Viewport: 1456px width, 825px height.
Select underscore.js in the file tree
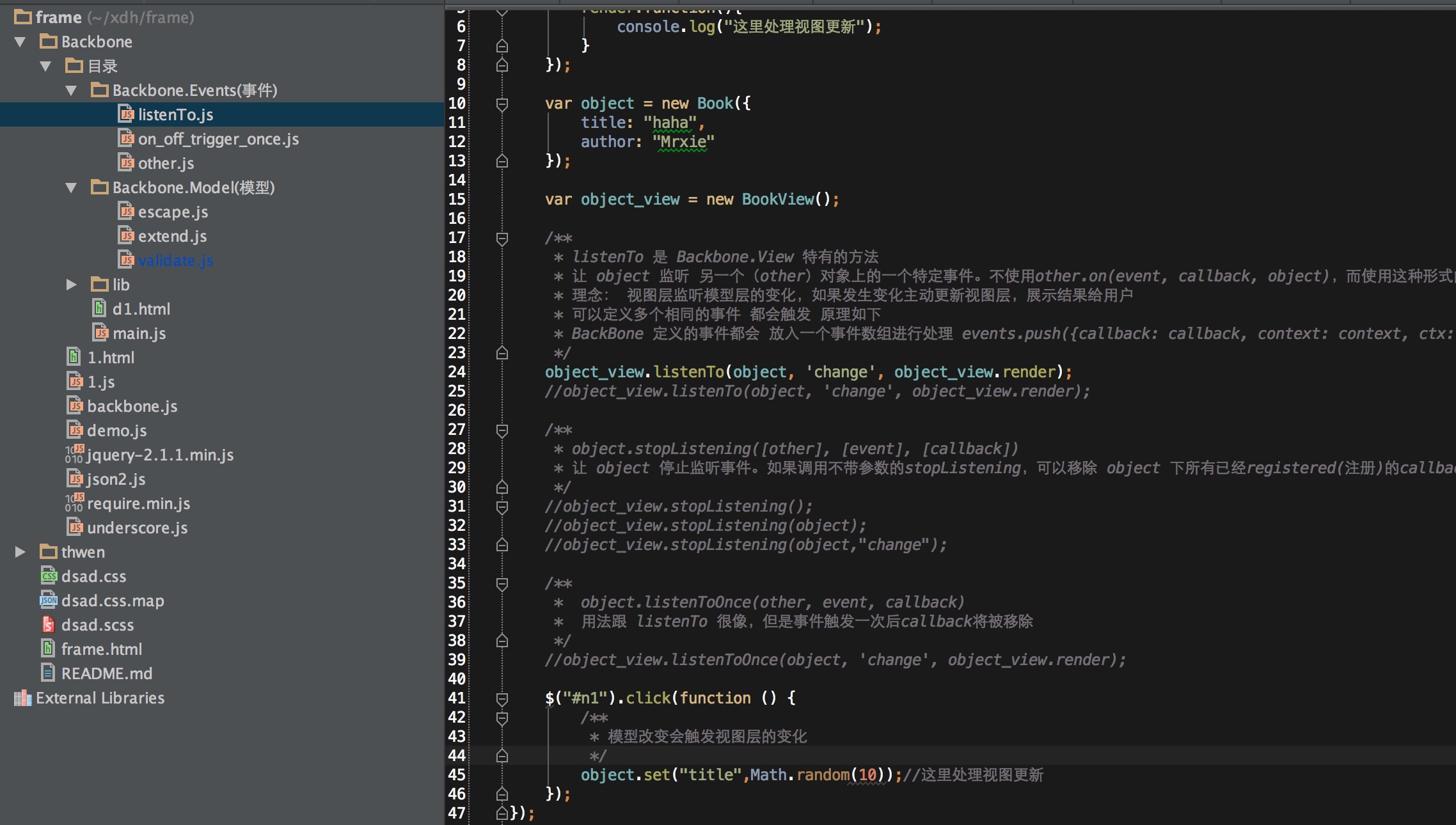point(137,528)
